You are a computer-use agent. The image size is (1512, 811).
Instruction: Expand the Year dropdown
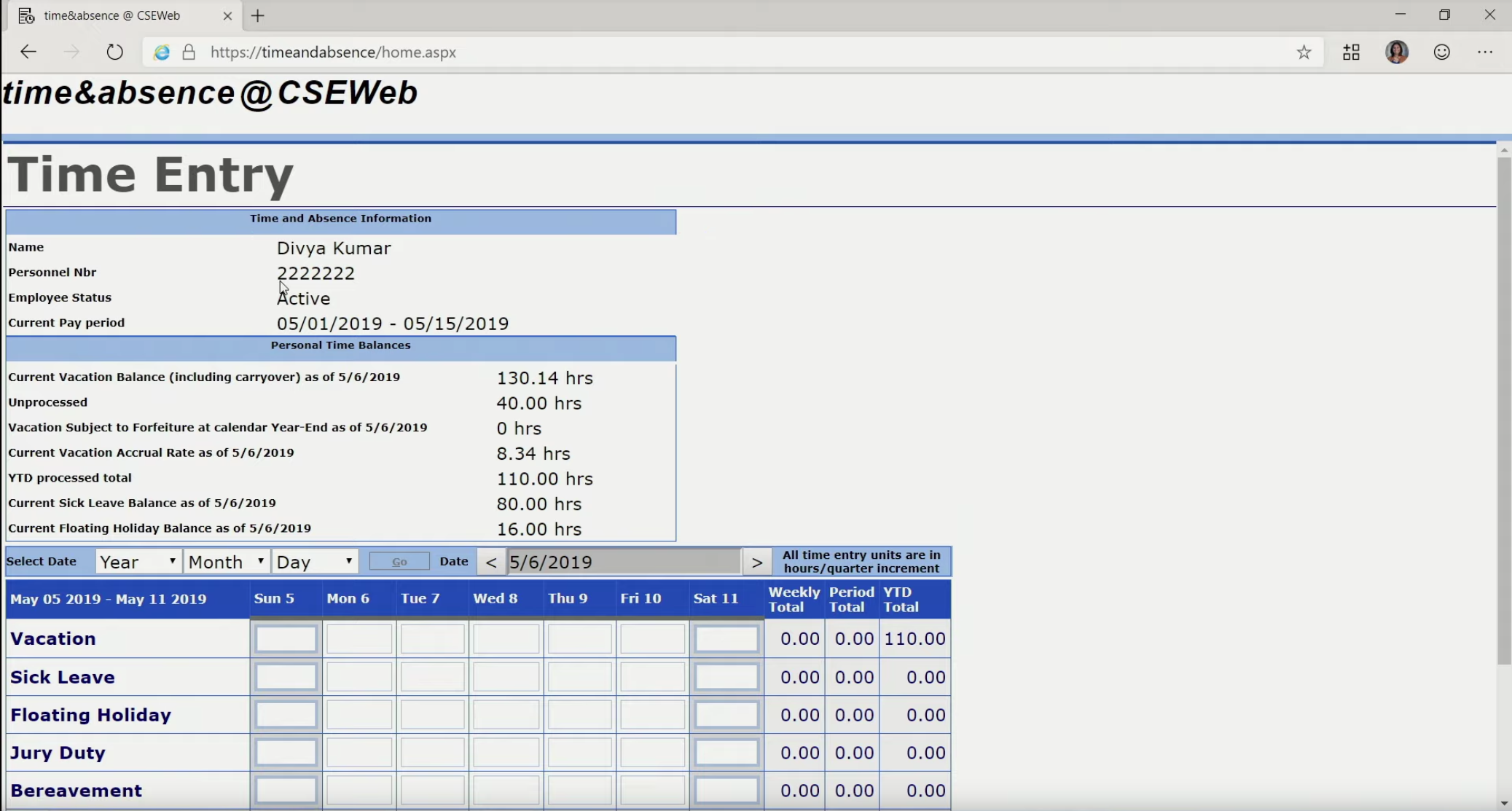[x=138, y=562]
